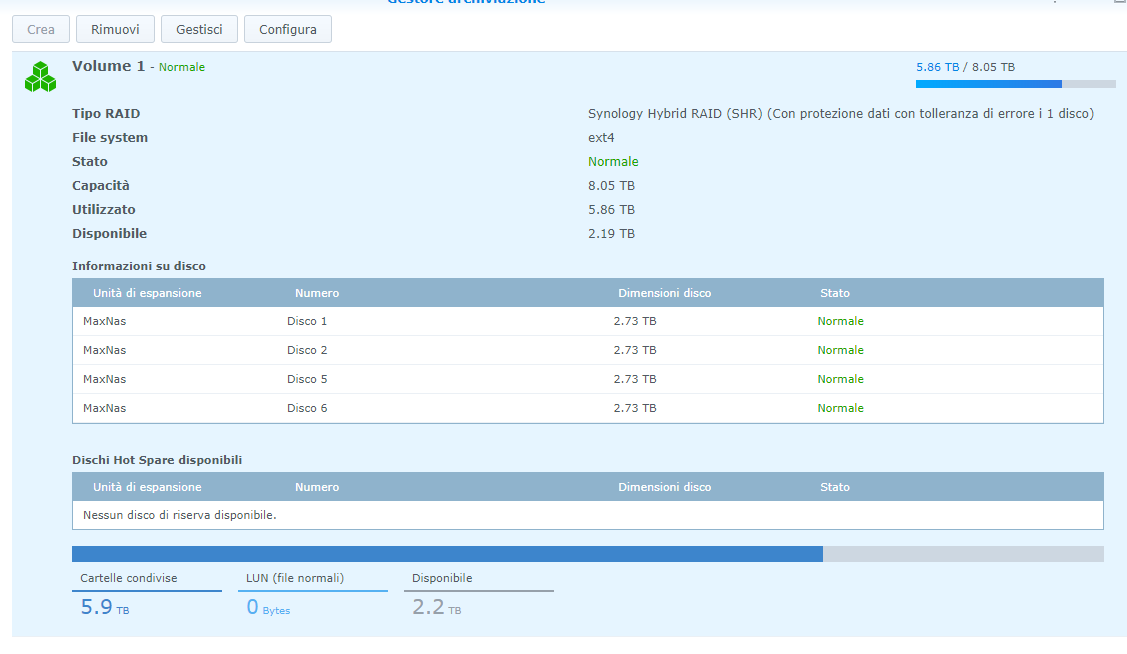Click Dimensioni disco header in Hot Spare table

click(664, 487)
